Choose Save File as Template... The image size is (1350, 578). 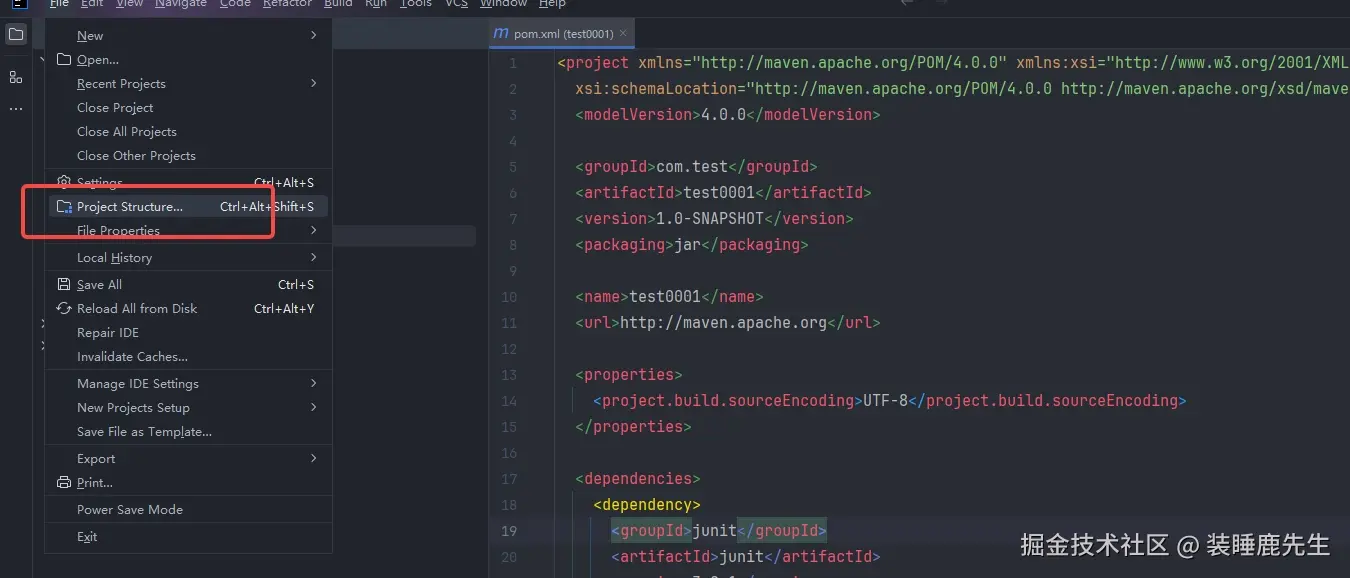[189, 432]
